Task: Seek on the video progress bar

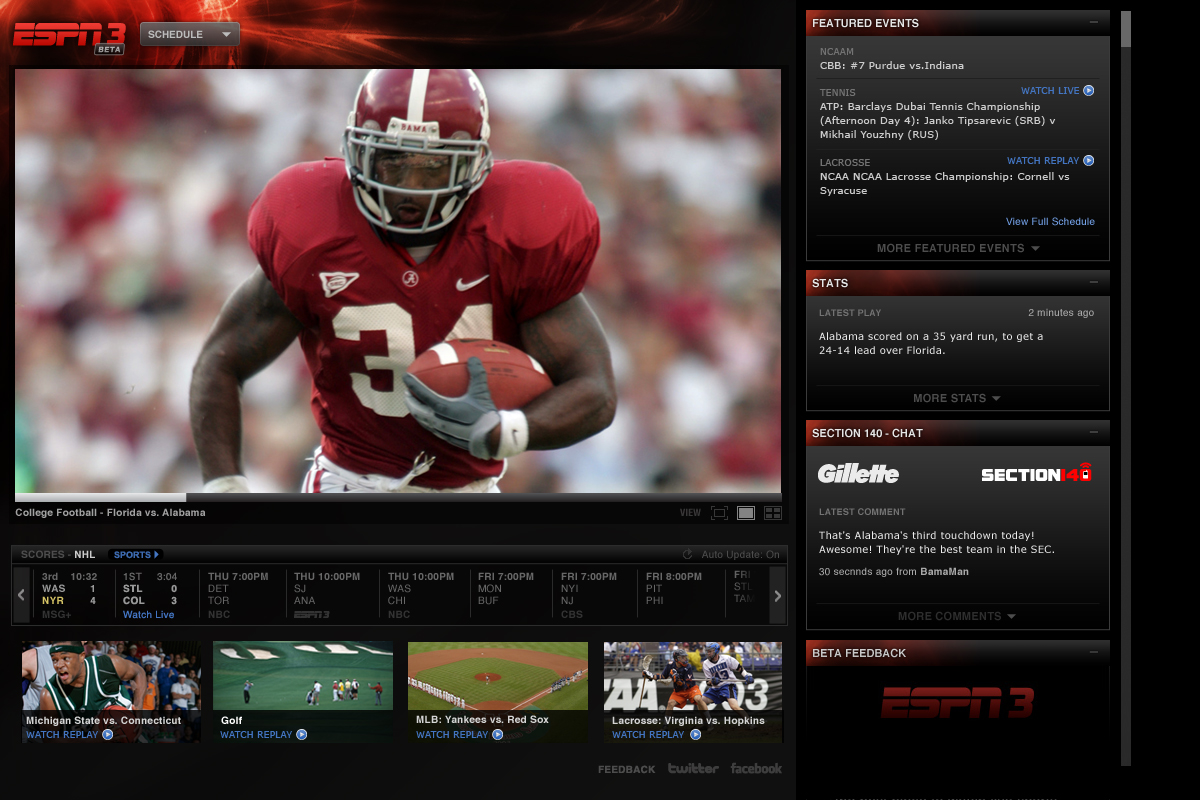Action: [x=398, y=497]
